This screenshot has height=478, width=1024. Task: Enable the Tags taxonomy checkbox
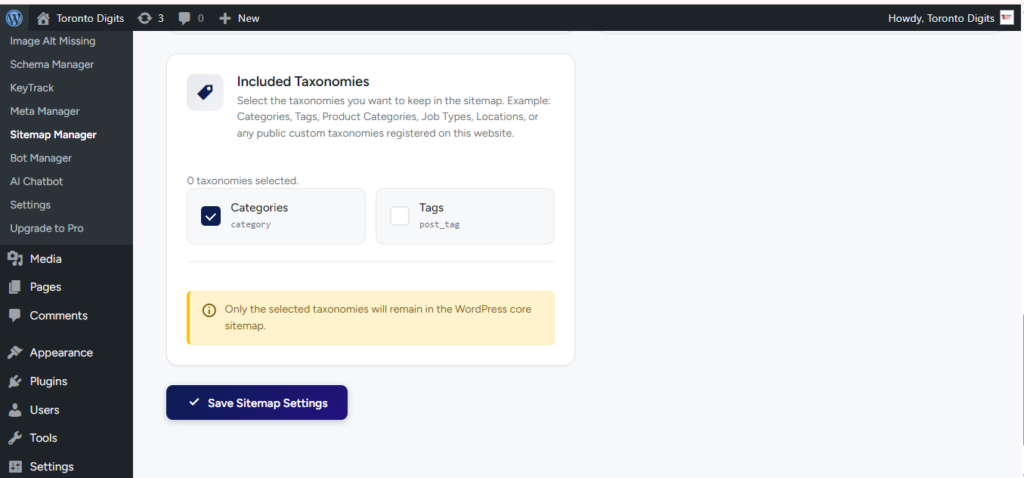(x=400, y=216)
